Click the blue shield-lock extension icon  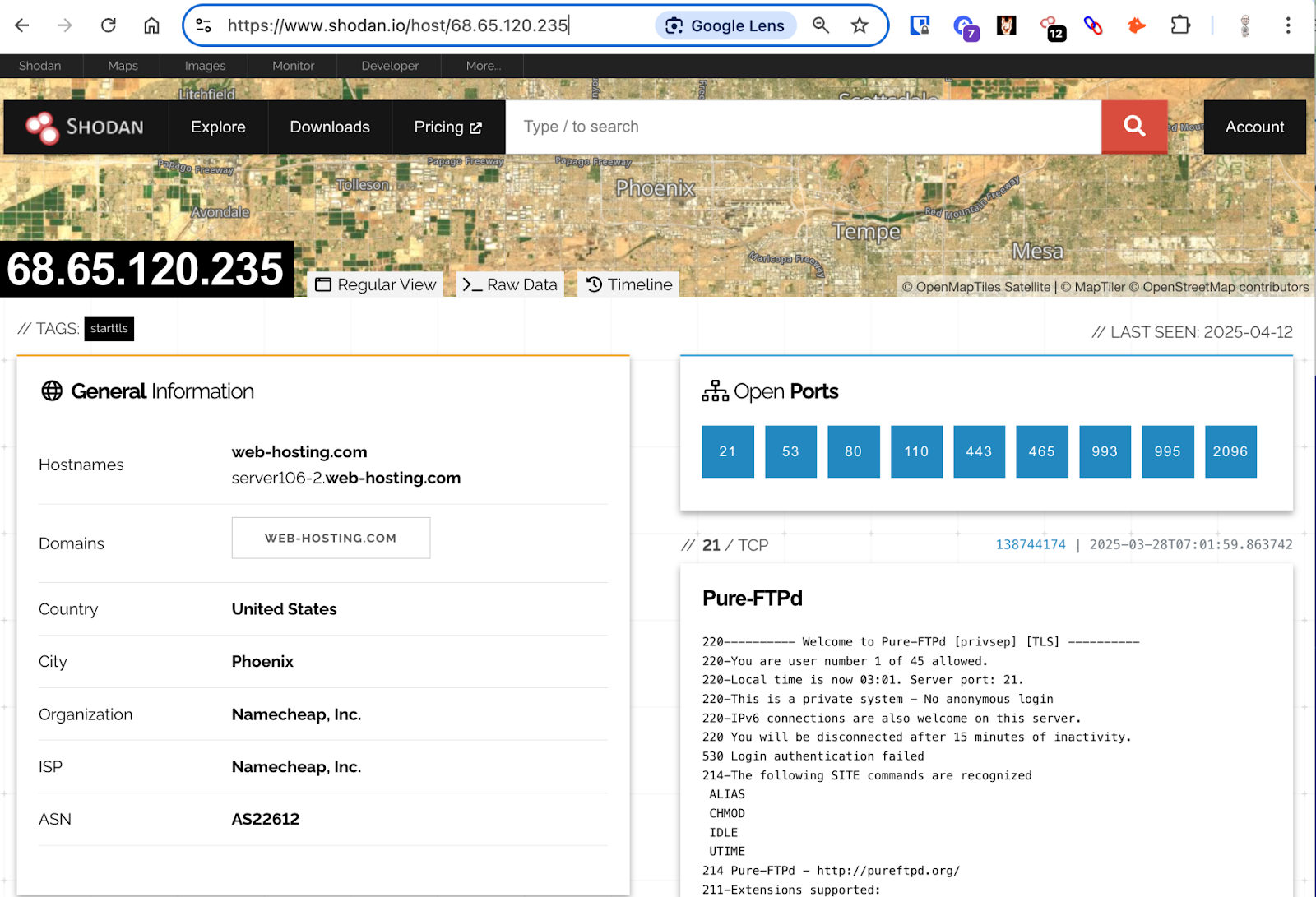coord(920,25)
